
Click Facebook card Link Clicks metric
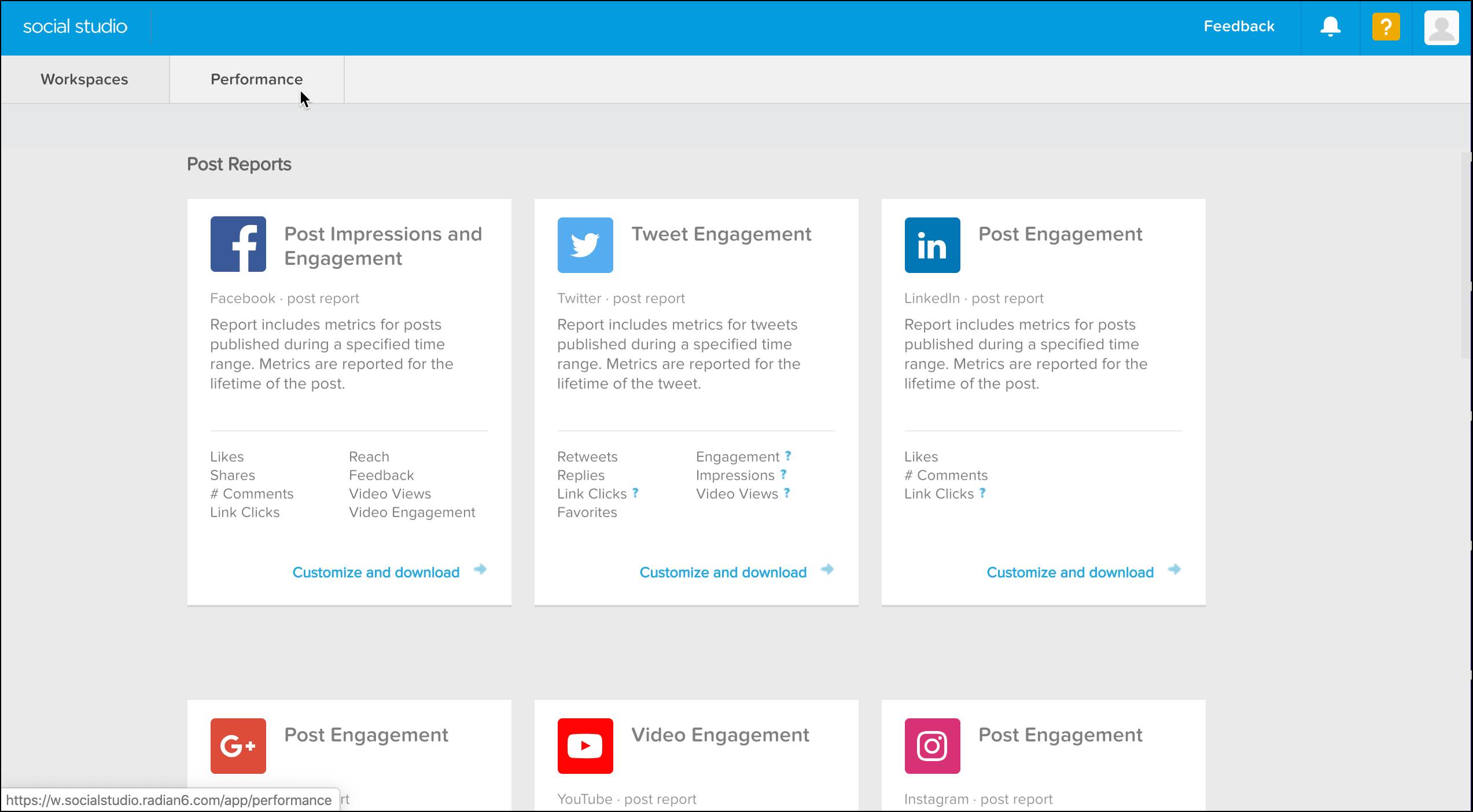245,512
